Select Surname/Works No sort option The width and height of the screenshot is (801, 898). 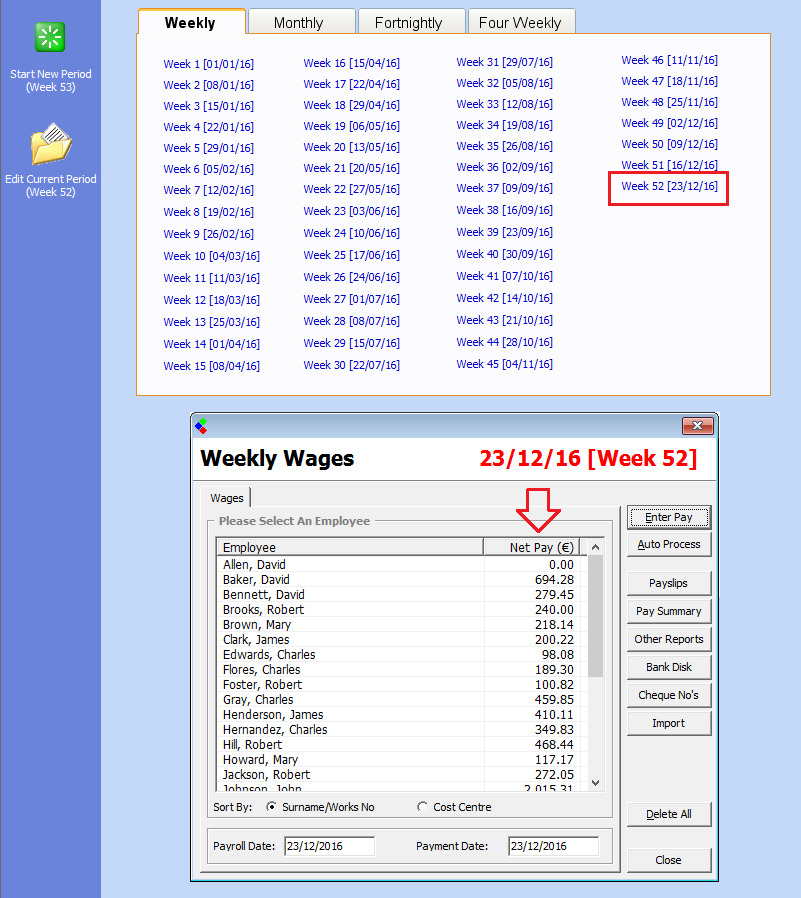[x=272, y=807]
